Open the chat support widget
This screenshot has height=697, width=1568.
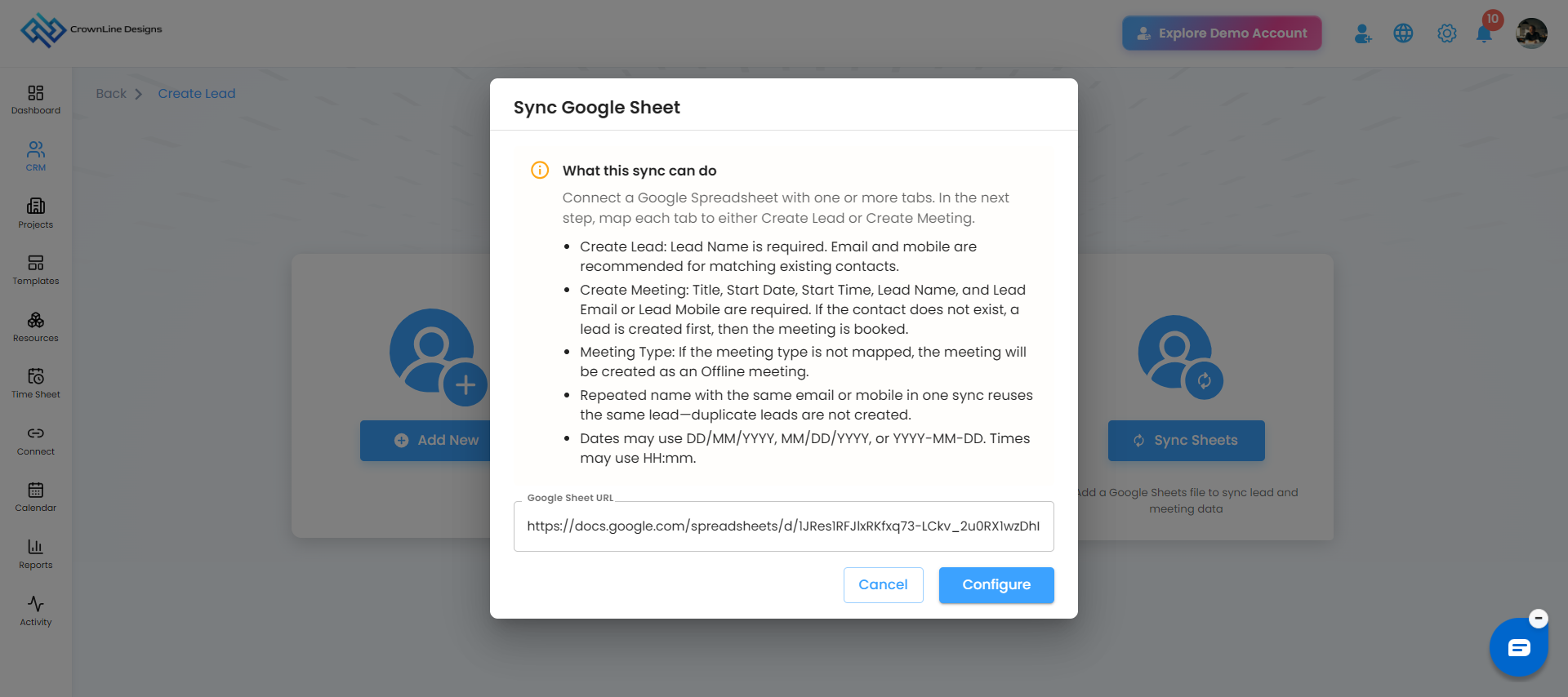coord(1518,648)
